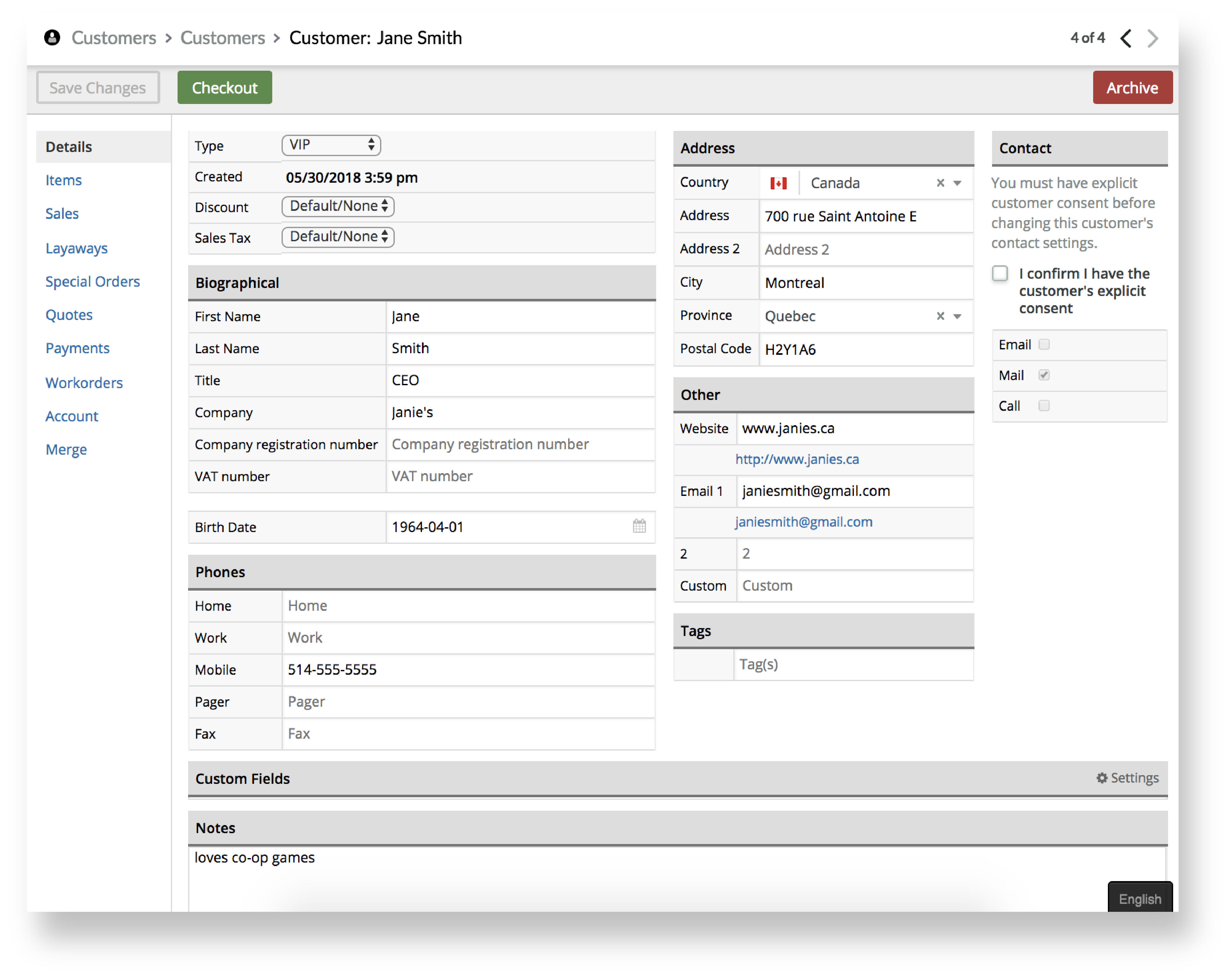Click the Mobile phone field

point(469,670)
